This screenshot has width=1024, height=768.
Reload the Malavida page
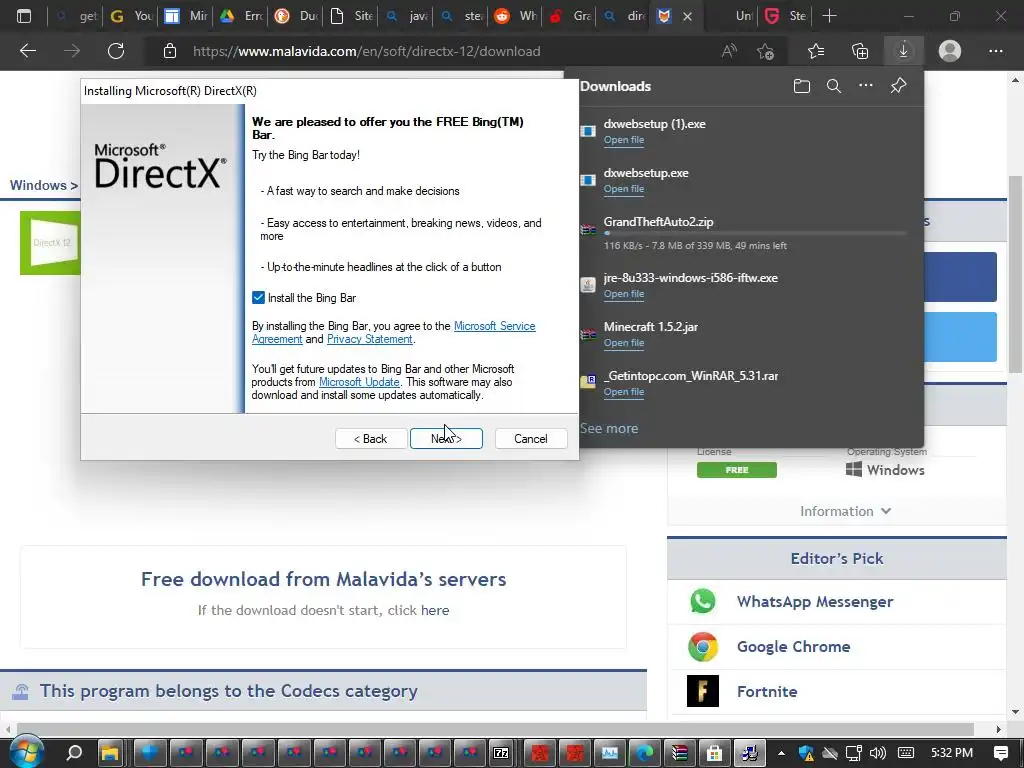(116, 51)
